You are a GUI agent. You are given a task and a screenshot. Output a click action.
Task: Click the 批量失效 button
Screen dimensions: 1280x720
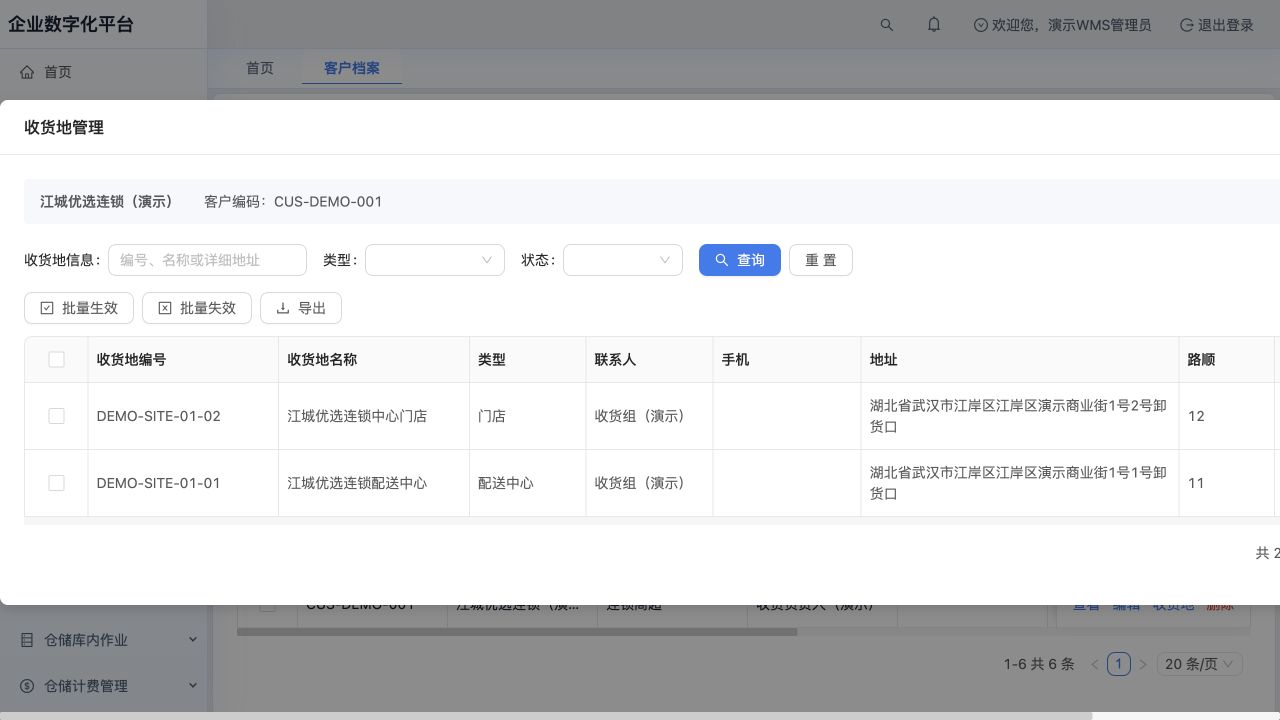197,308
